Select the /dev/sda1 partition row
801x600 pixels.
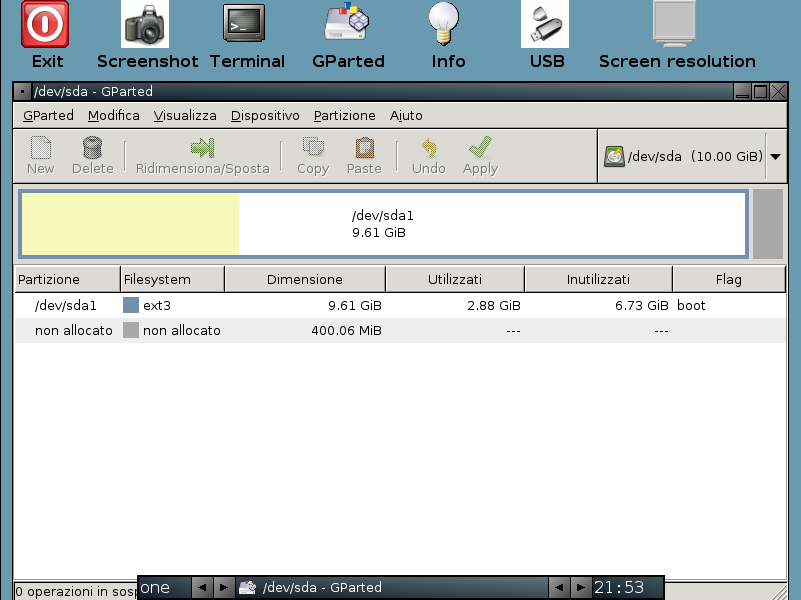400,305
